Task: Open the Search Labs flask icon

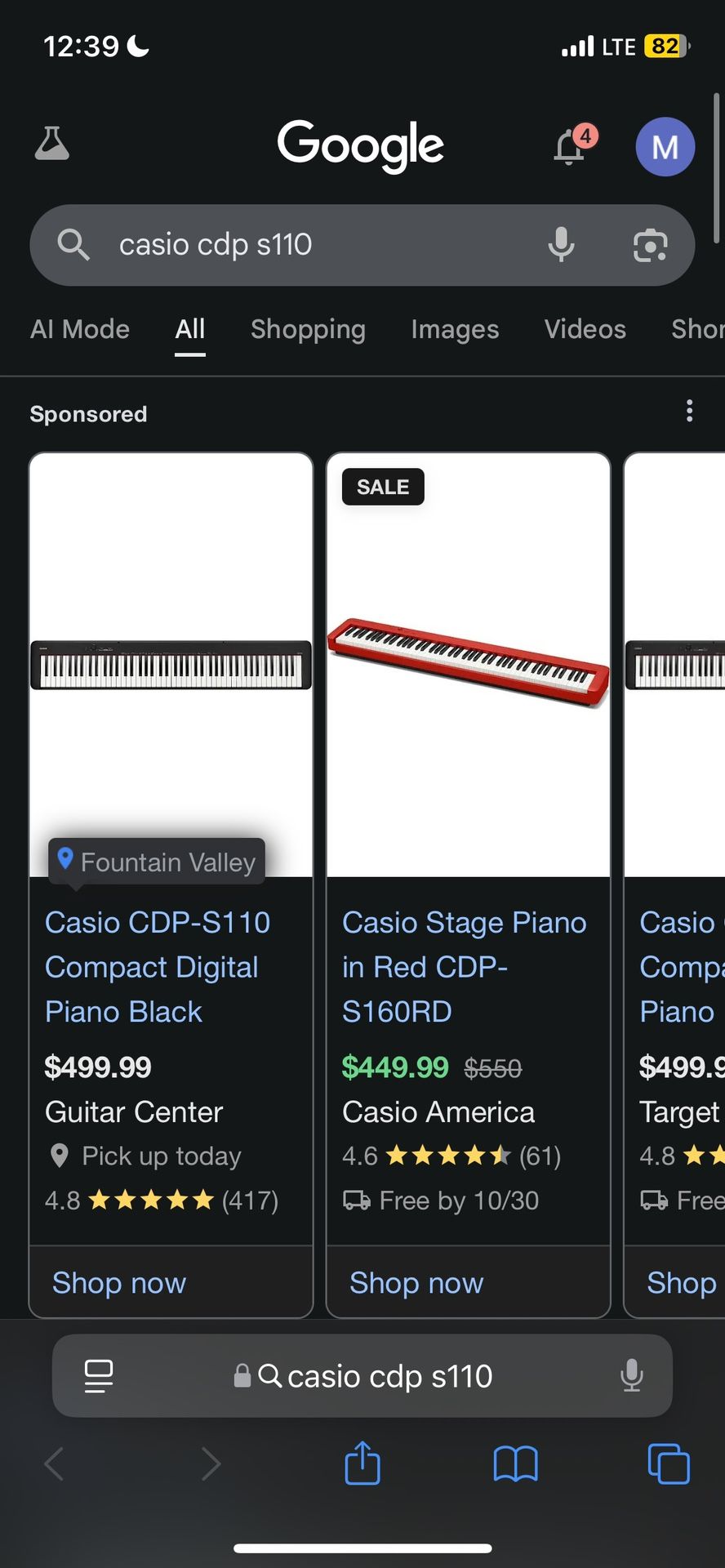Action: [52, 144]
